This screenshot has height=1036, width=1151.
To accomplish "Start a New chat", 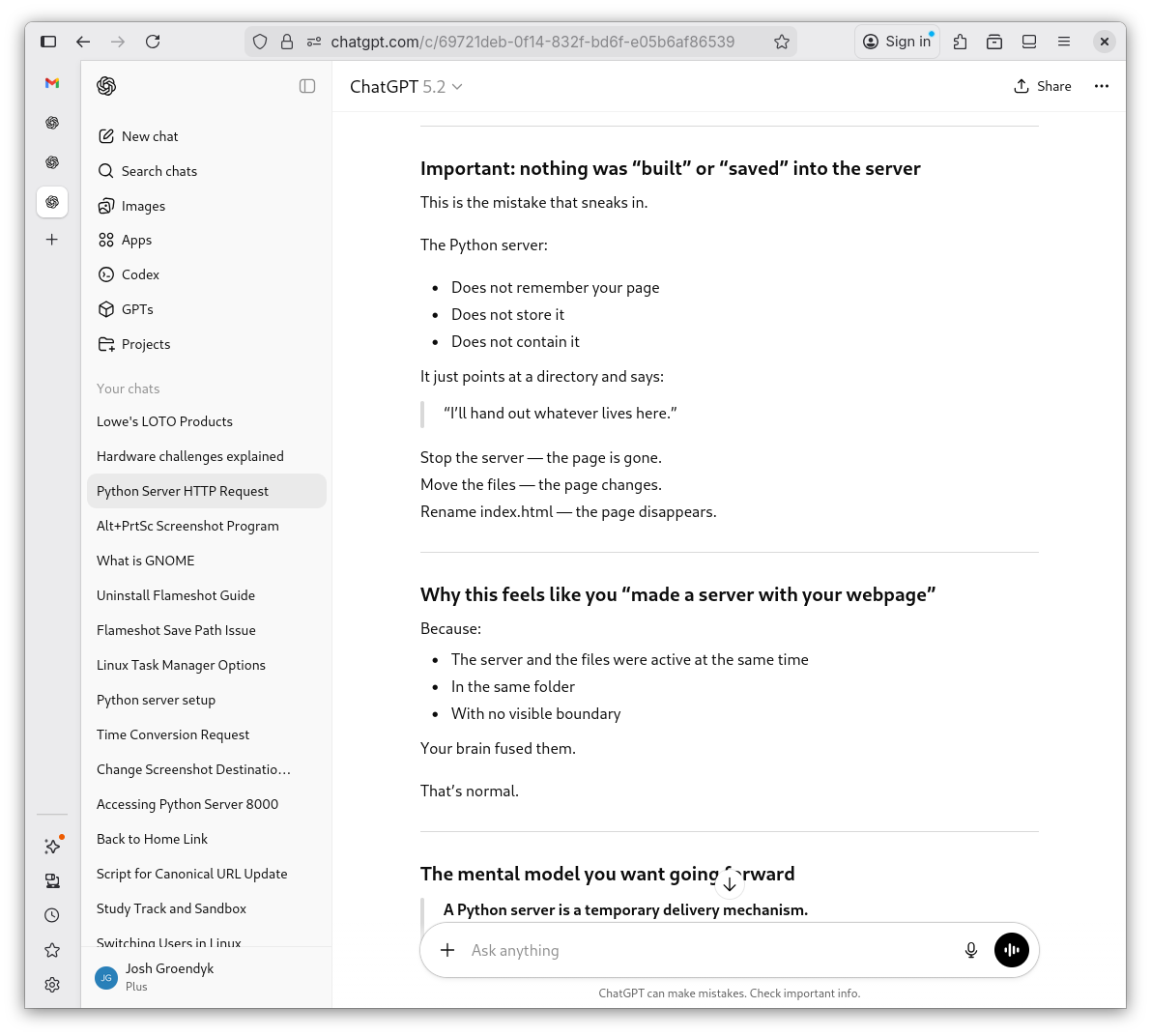I will (150, 136).
